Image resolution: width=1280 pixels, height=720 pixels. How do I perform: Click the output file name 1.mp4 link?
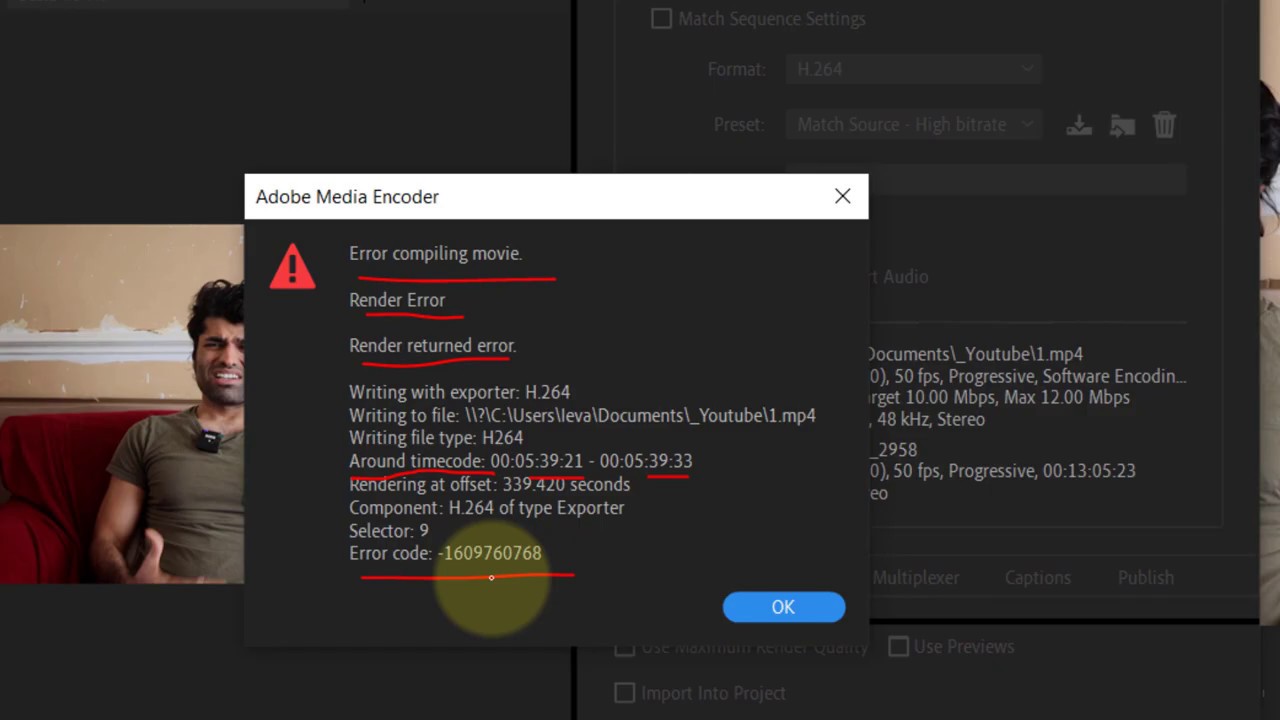(976, 354)
